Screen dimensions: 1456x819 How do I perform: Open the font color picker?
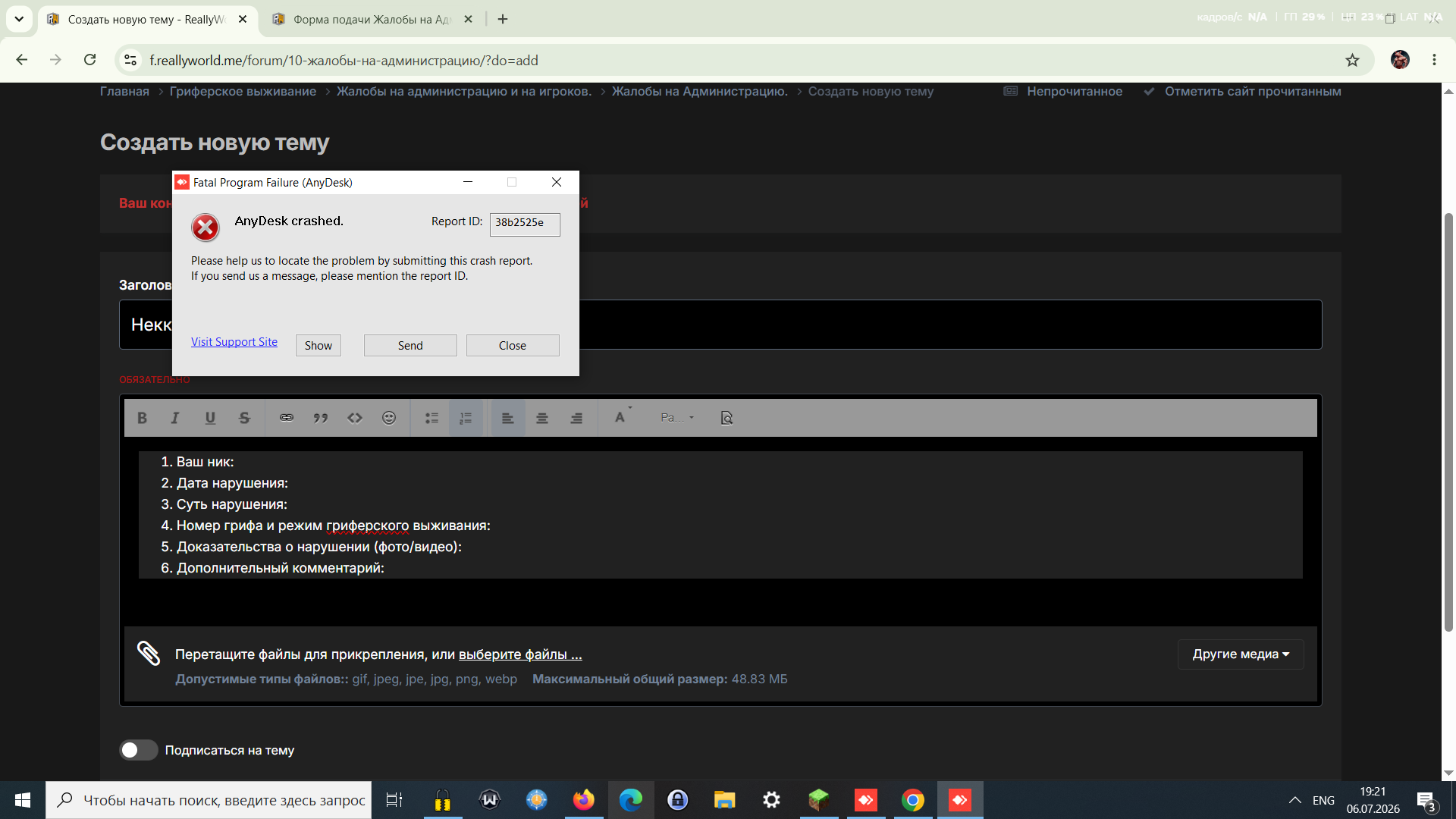coord(623,418)
